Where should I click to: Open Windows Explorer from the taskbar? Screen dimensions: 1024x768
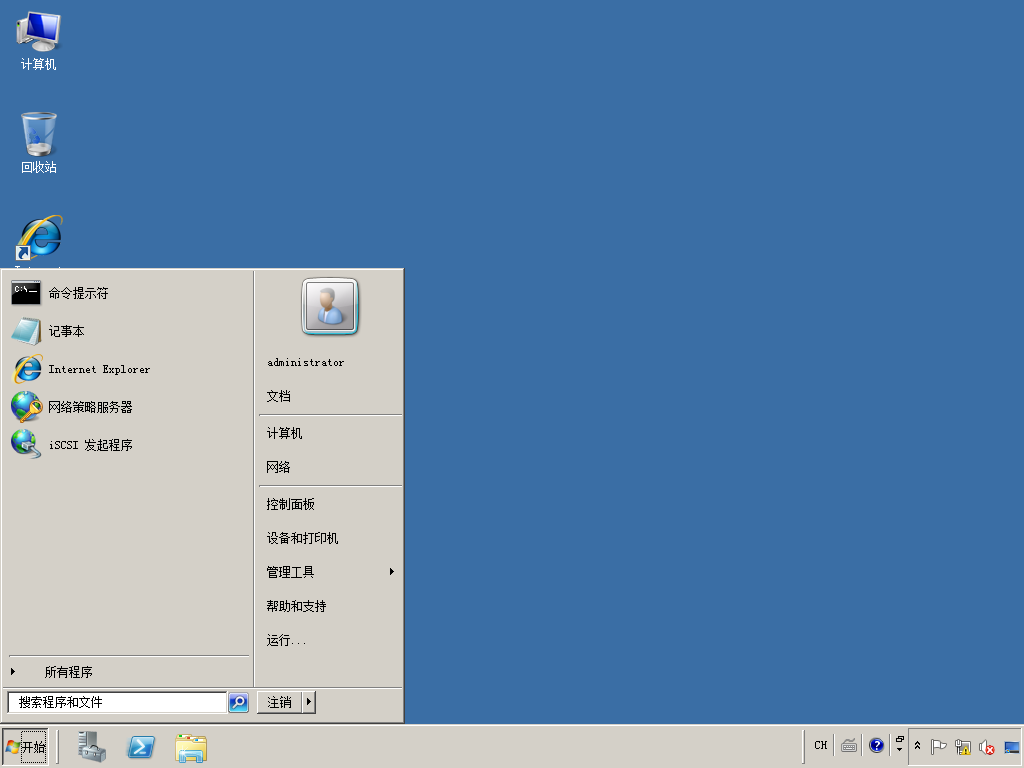(x=191, y=748)
